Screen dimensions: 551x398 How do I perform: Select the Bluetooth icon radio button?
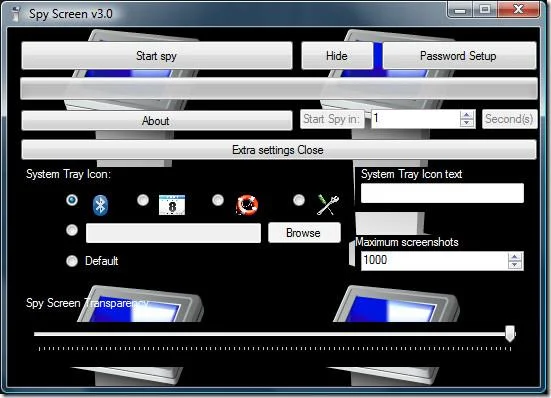[72, 200]
